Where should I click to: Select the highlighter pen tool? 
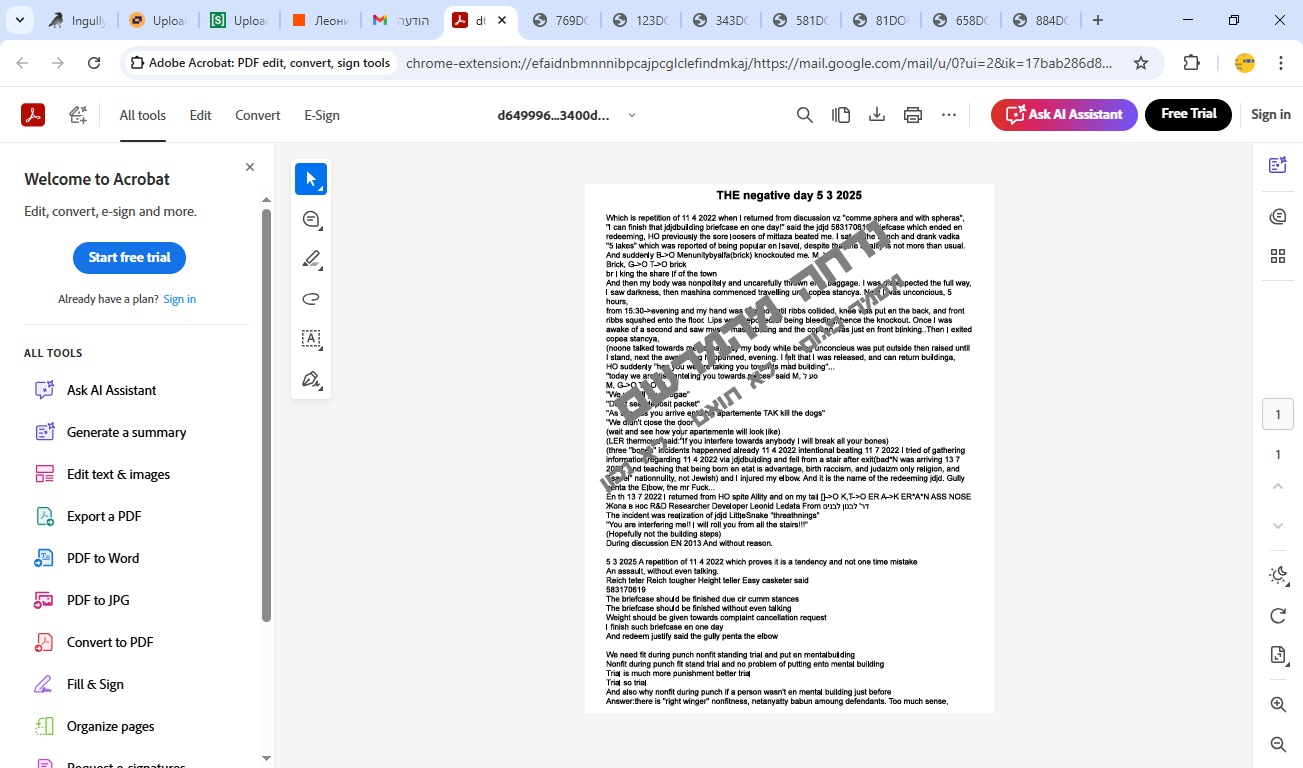(311, 260)
